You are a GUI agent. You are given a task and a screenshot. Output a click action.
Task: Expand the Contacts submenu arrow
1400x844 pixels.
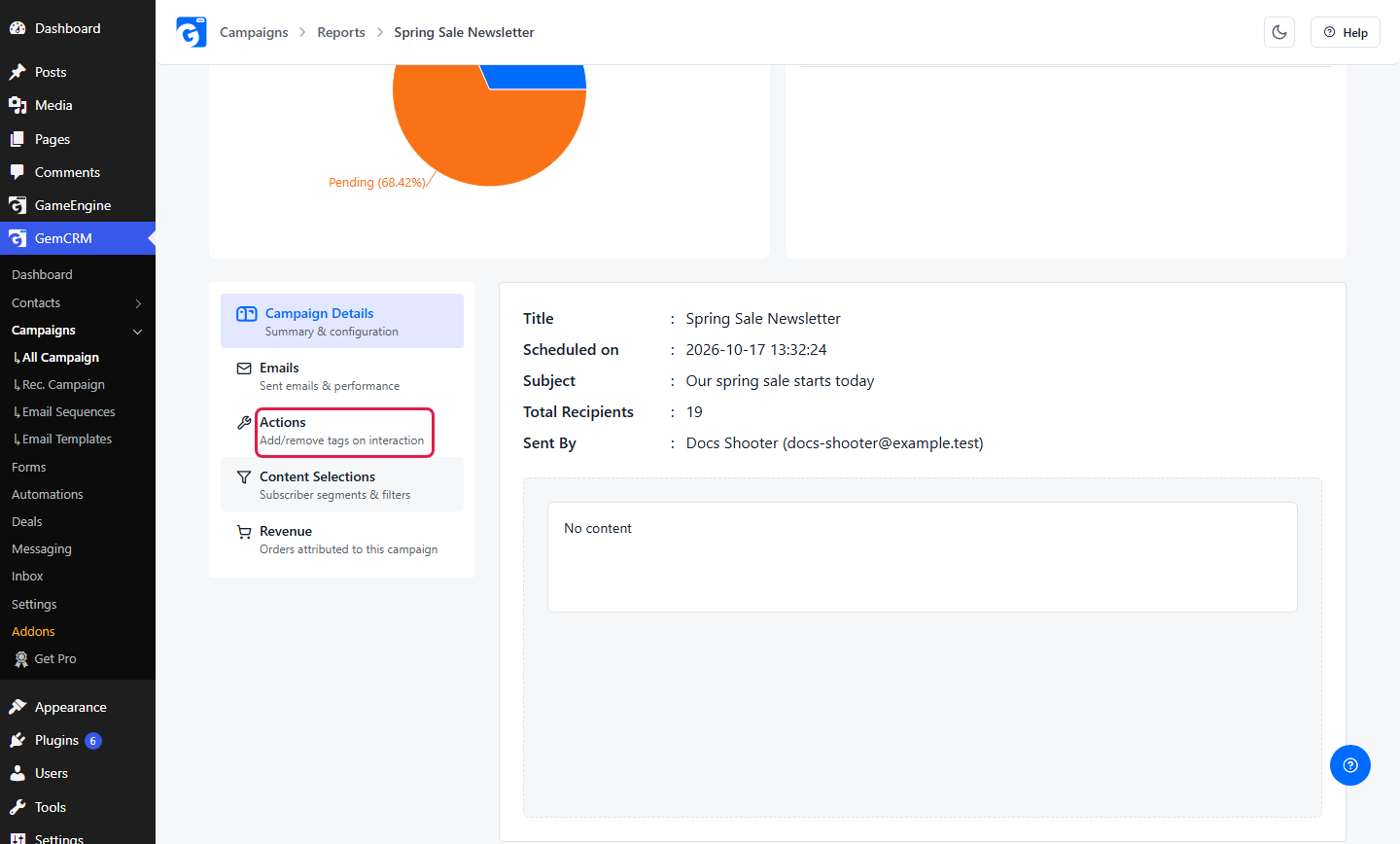click(138, 303)
